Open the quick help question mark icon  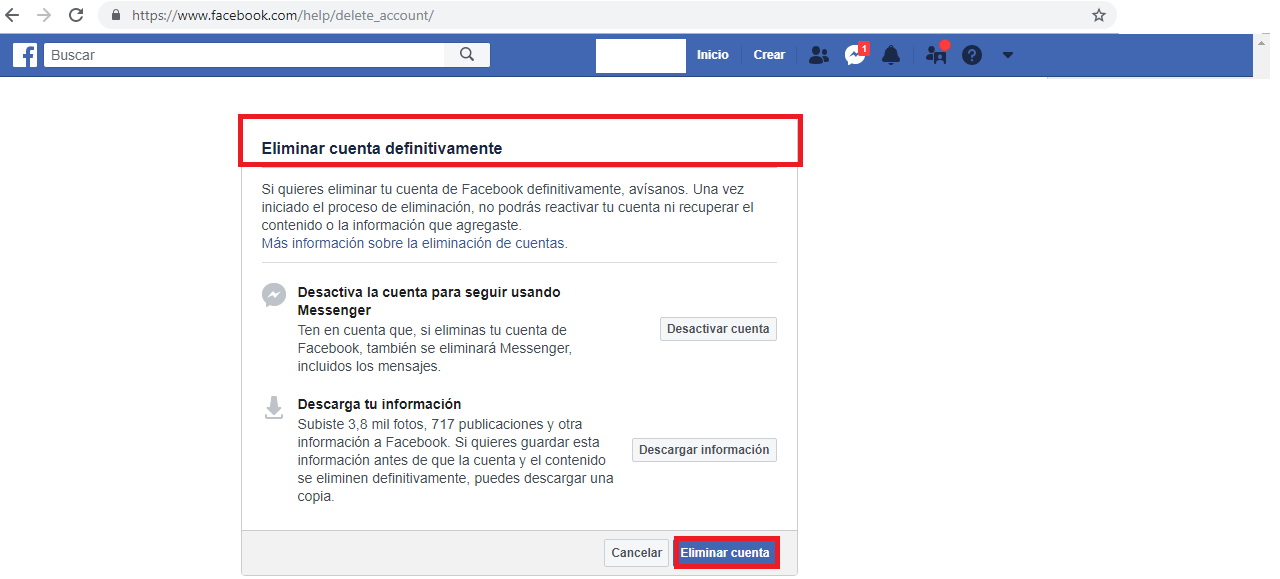[x=972, y=55]
